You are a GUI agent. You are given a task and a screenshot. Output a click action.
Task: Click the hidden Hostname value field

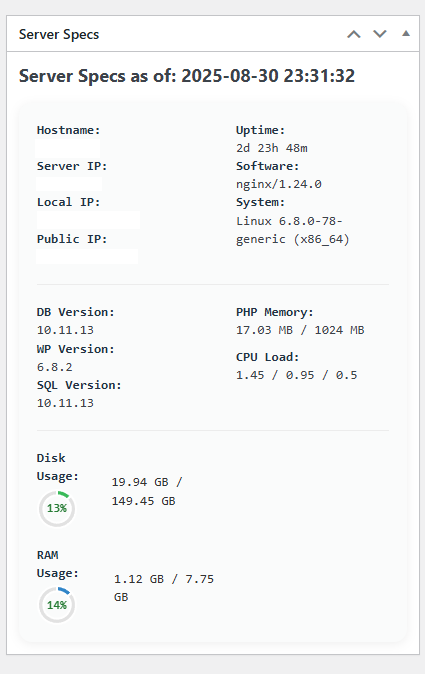[x=68, y=147]
